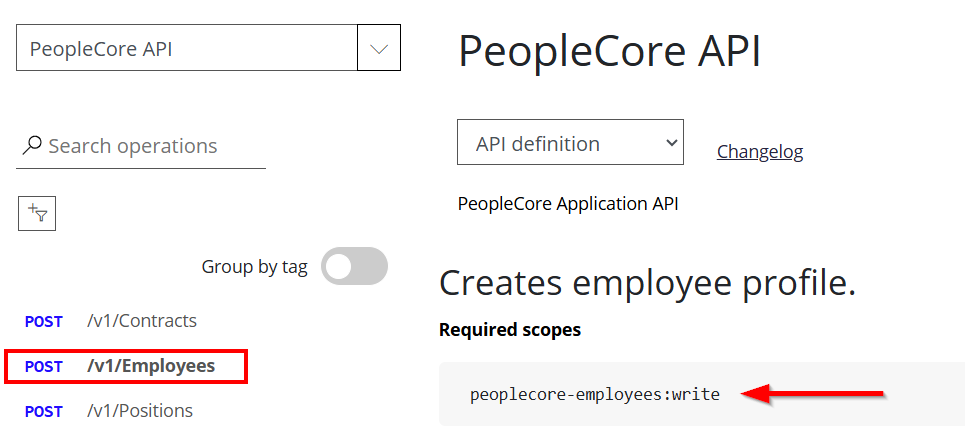Click the POST badge beside /v1/Contracts

point(44,322)
